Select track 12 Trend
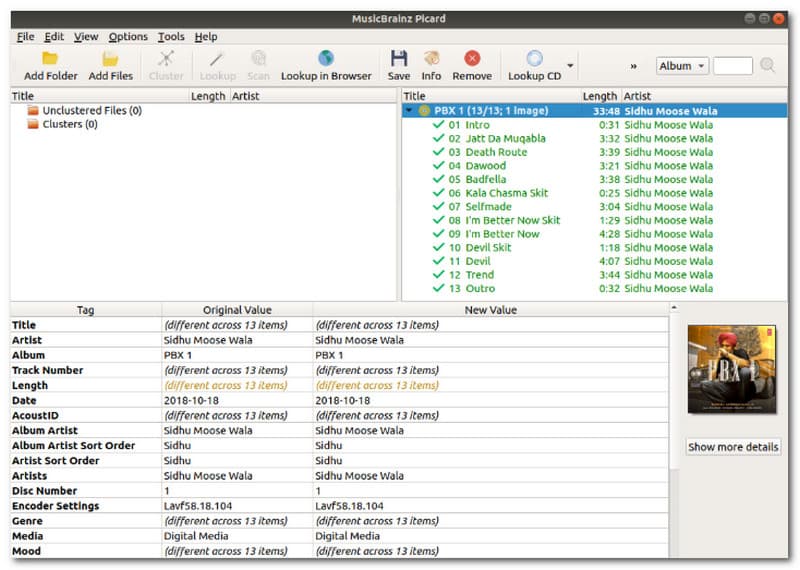 point(594,275)
